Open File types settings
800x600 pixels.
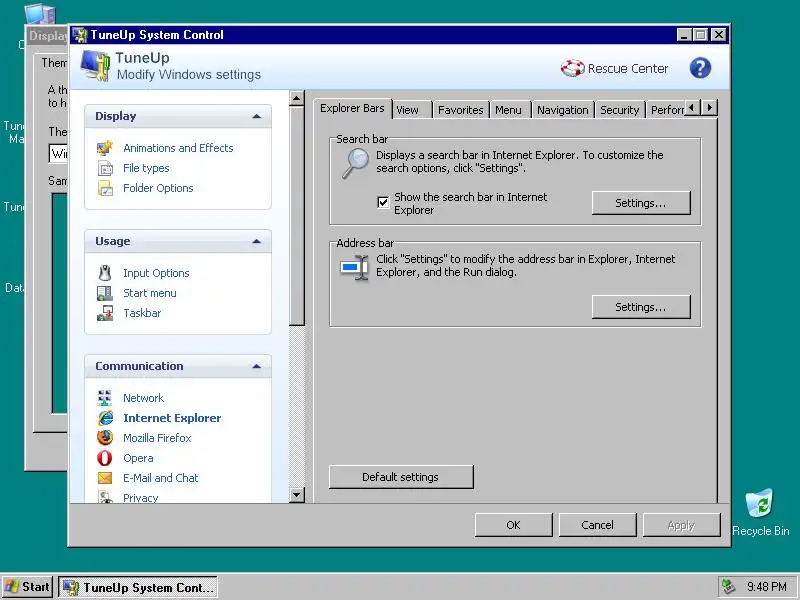click(146, 168)
